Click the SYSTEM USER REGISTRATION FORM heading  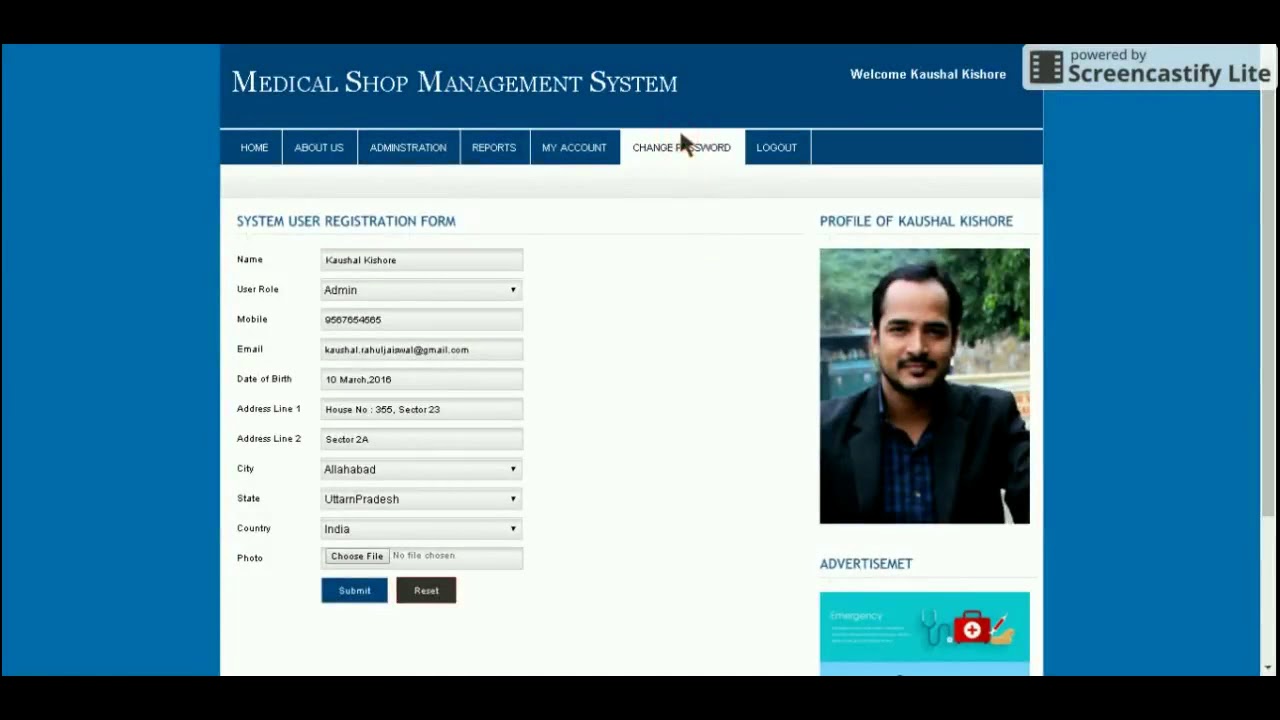[x=346, y=221]
